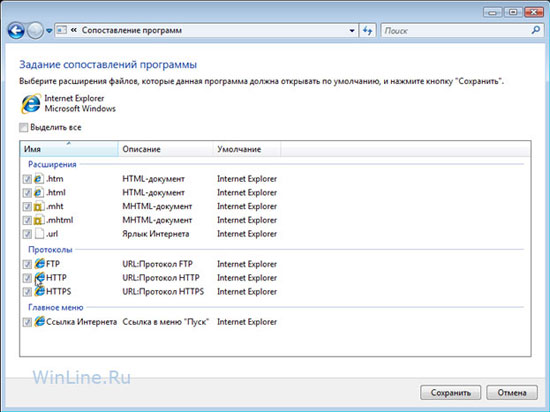Click the .htm file type icon

(39, 178)
